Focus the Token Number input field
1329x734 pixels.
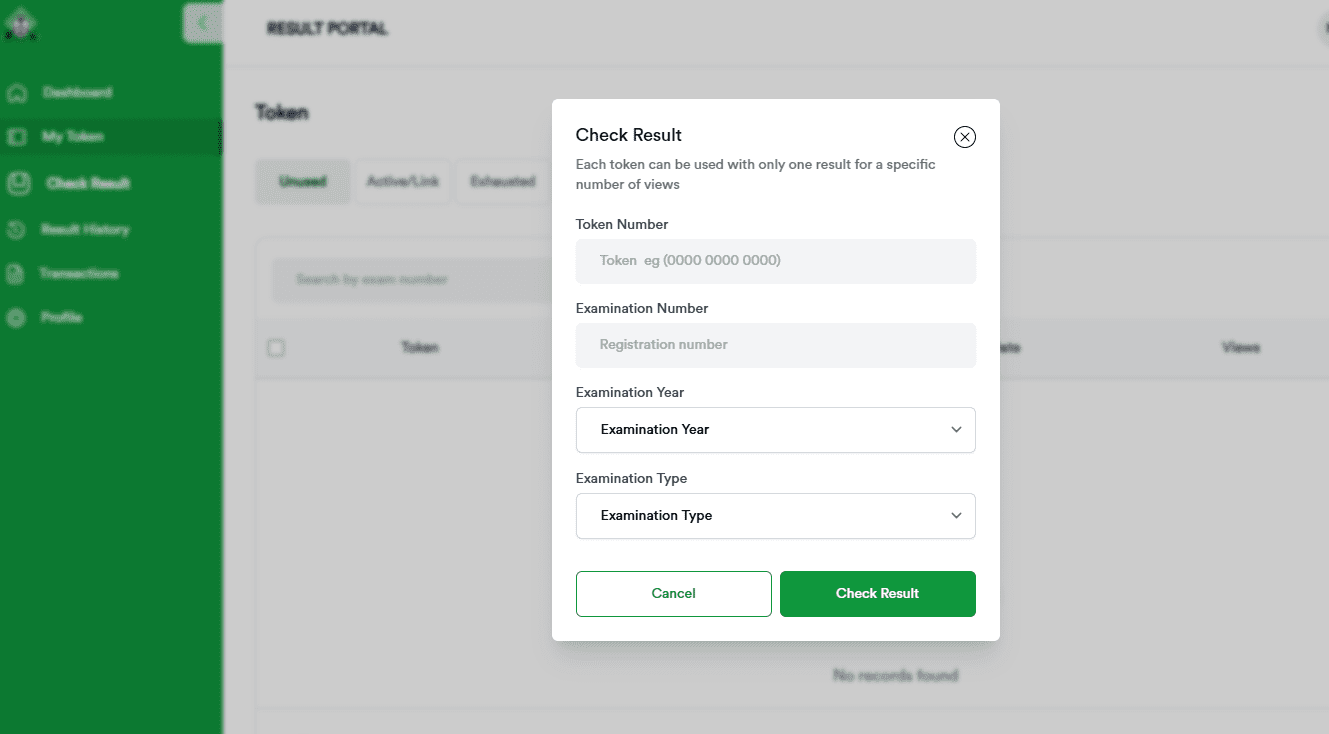(x=775, y=261)
